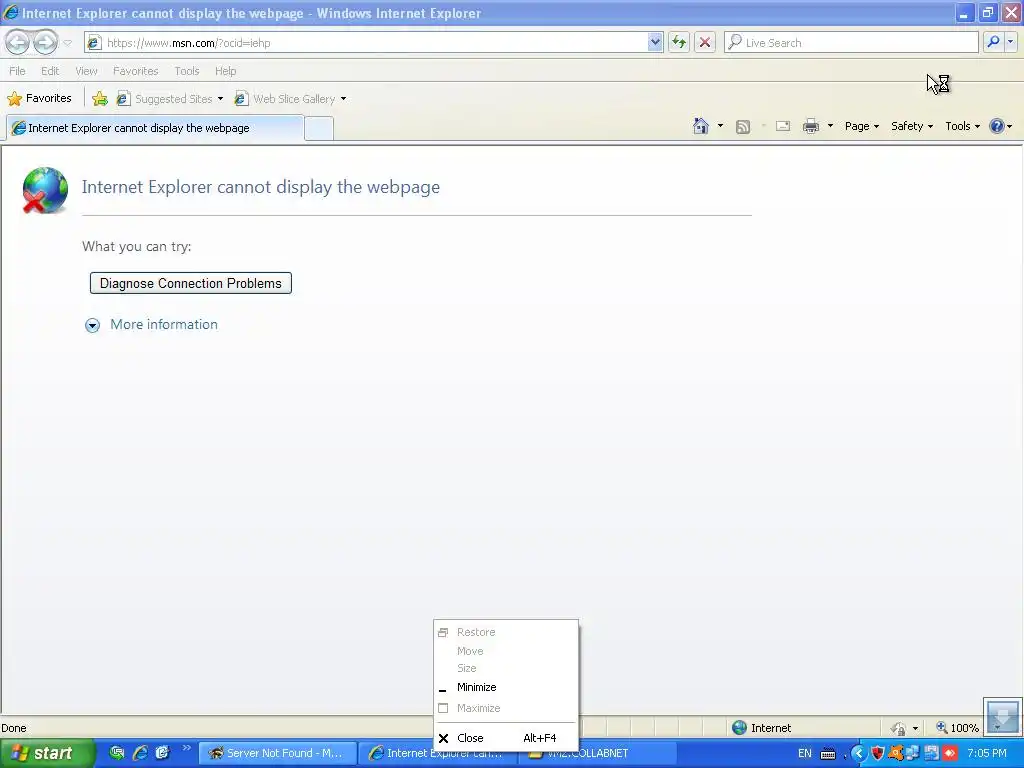Switch to the Internet Explorer taskbar button
The height and width of the screenshot is (768, 1024).
tap(440, 753)
